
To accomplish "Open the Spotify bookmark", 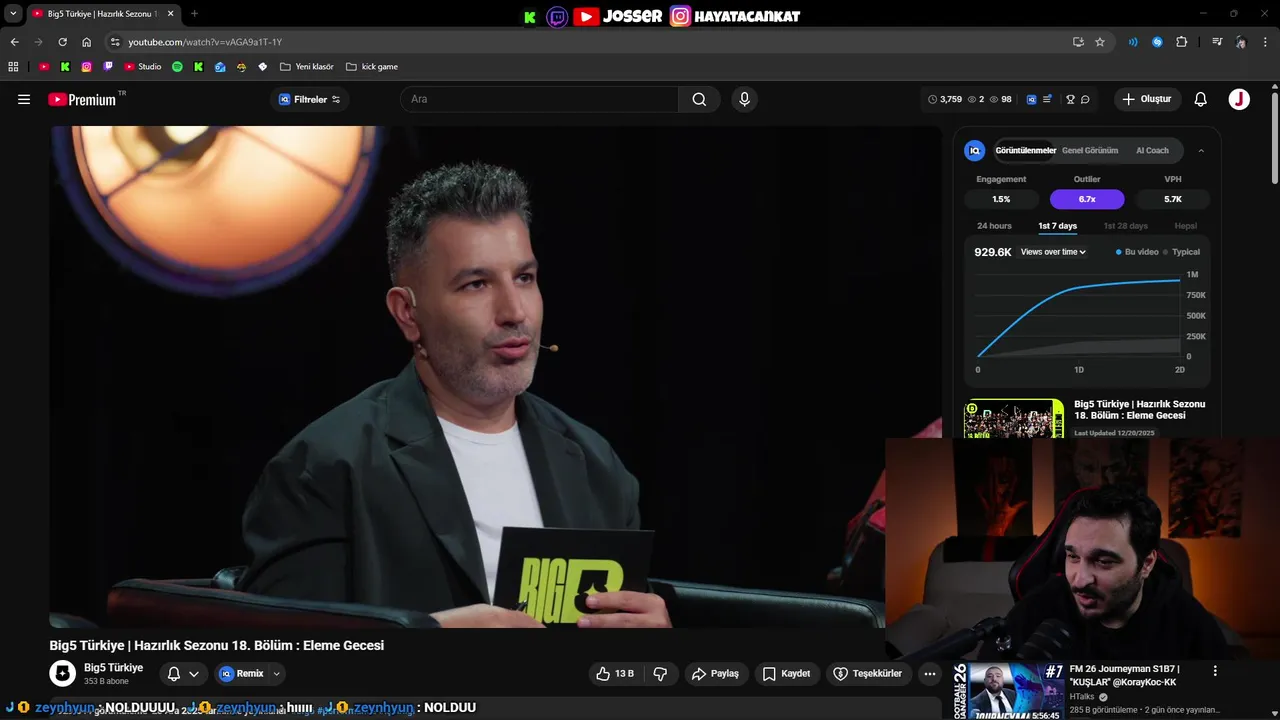I will pyautogui.click(x=177, y=67).
